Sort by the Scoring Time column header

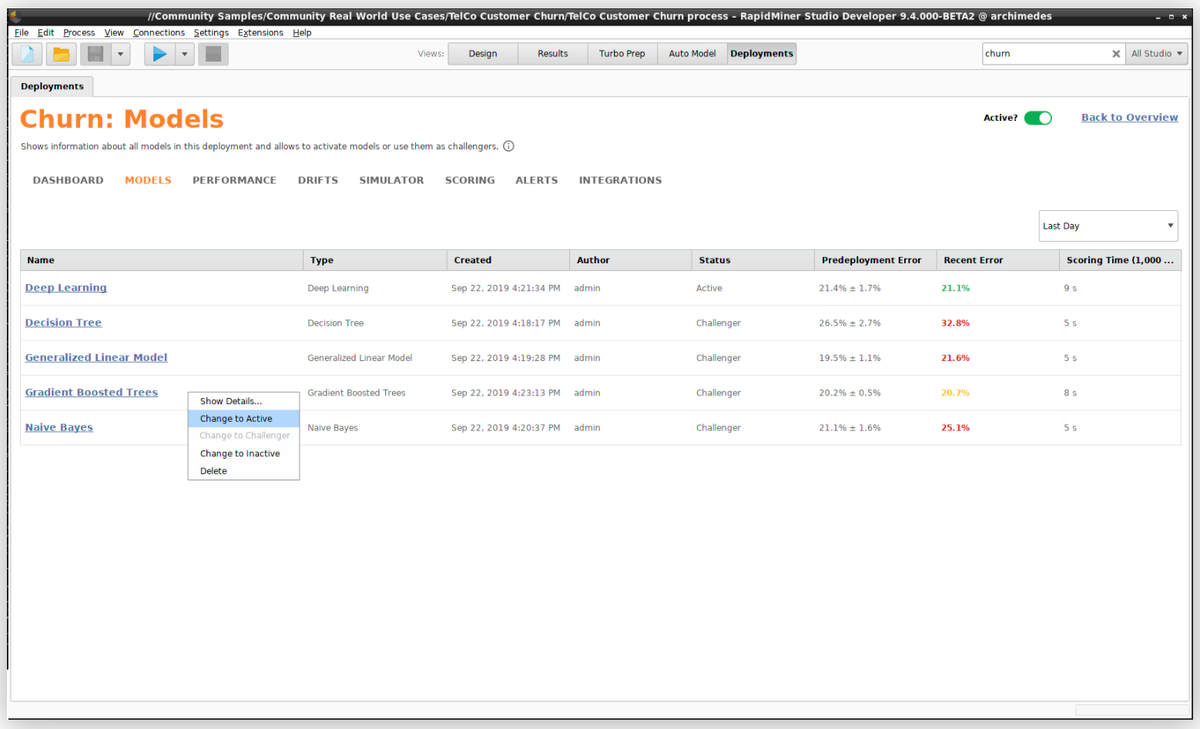click(1119, 260)
